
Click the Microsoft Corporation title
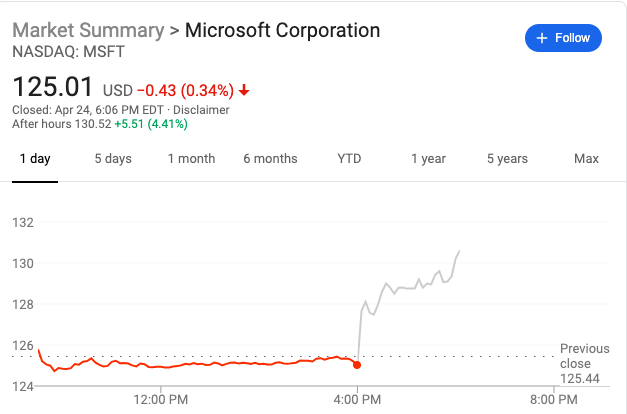(283, 30)
